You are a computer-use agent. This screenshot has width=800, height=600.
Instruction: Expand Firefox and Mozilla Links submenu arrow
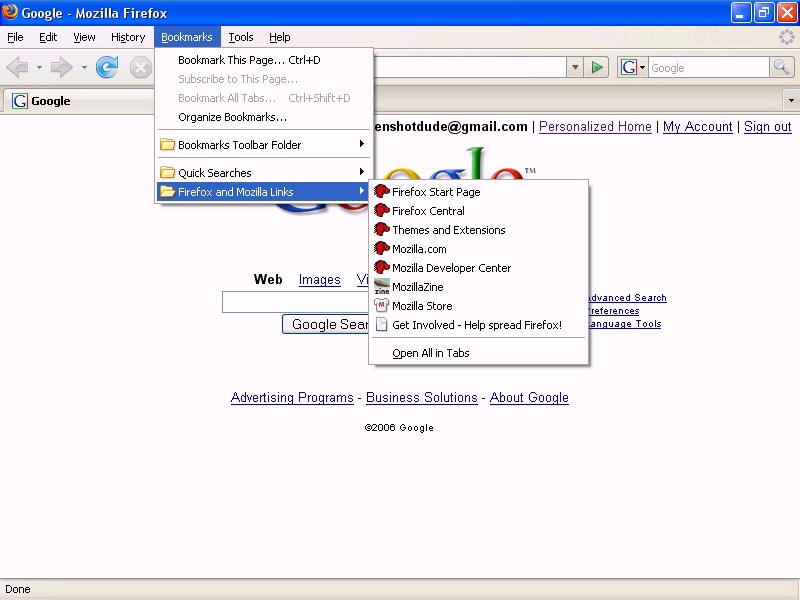(361, 191)
